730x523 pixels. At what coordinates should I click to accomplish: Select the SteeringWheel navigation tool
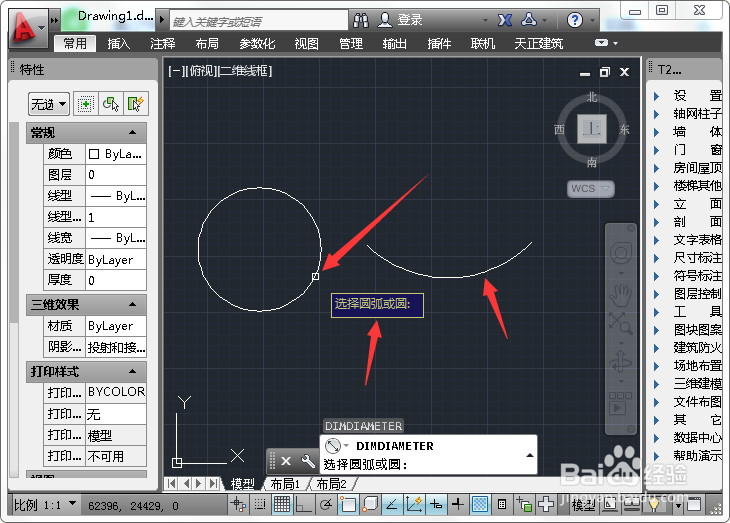point(621,254)
